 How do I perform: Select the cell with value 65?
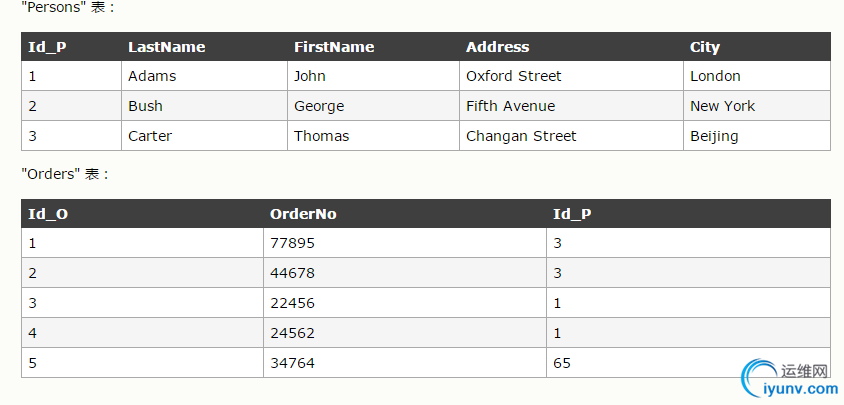[x=561, y=363]
